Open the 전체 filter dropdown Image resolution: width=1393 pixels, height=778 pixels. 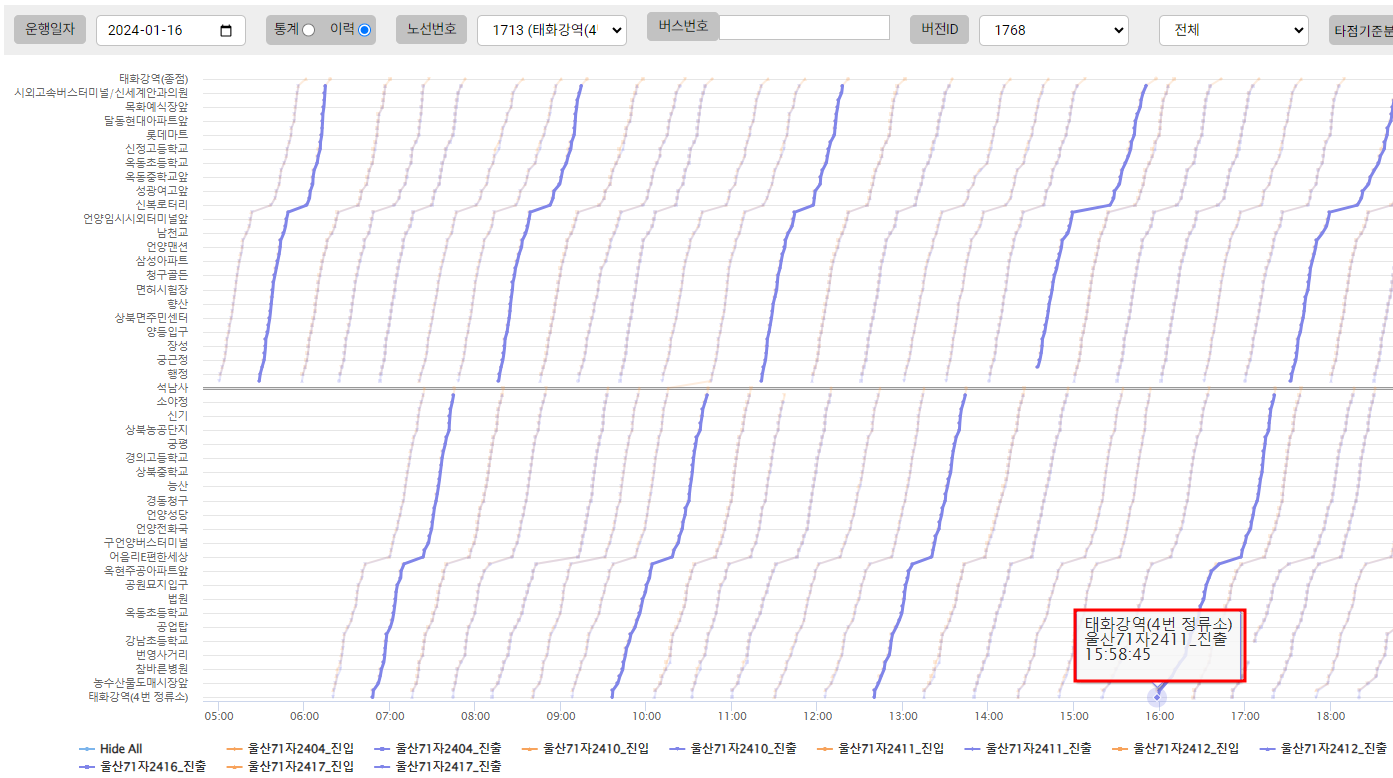pyautogui.click(x=1233, y=30)
